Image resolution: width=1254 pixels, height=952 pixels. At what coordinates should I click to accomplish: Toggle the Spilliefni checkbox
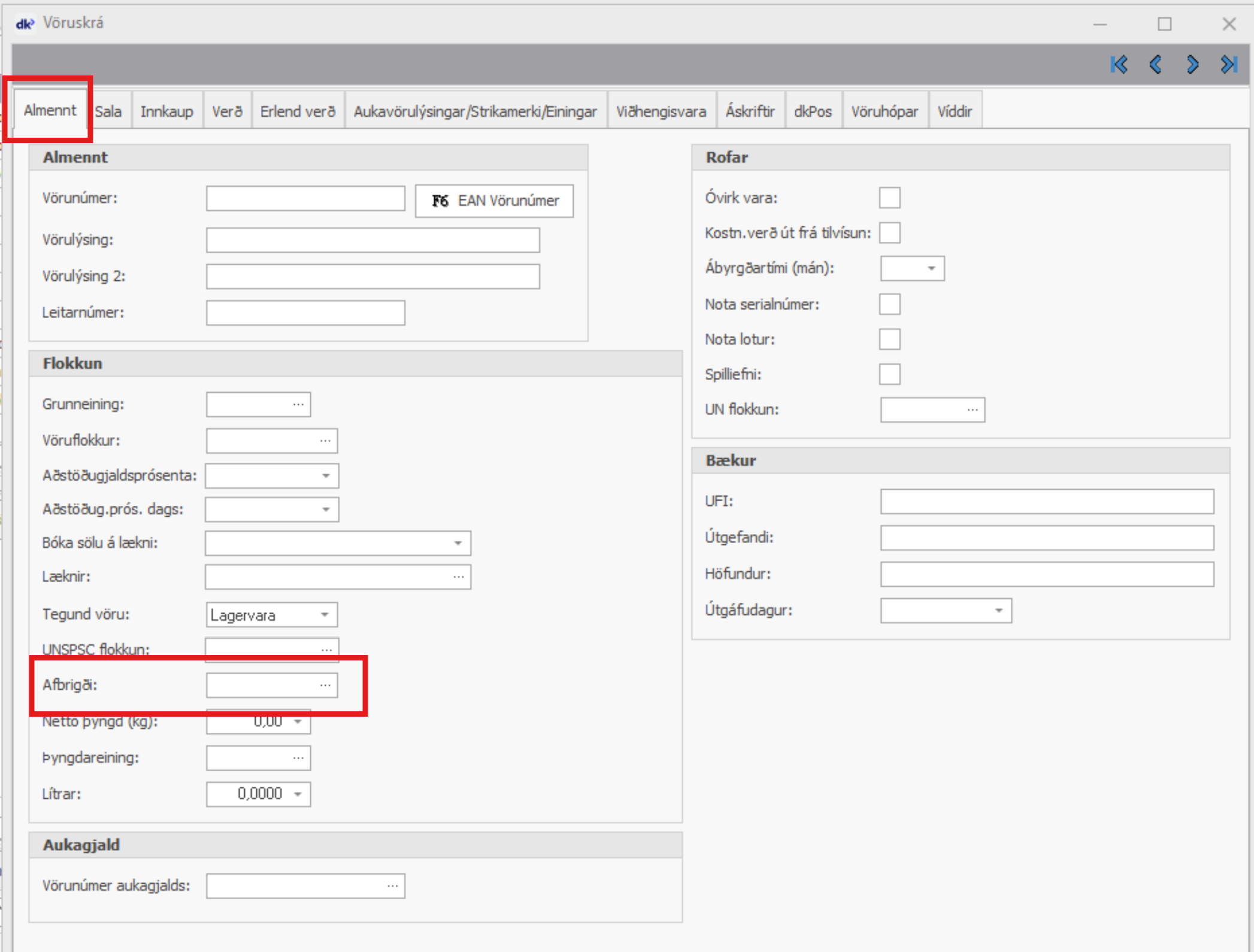889,374
